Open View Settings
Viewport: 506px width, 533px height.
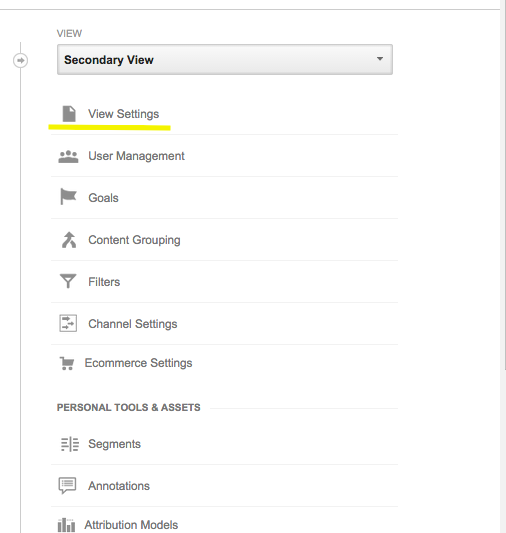(x=124, y=114)
